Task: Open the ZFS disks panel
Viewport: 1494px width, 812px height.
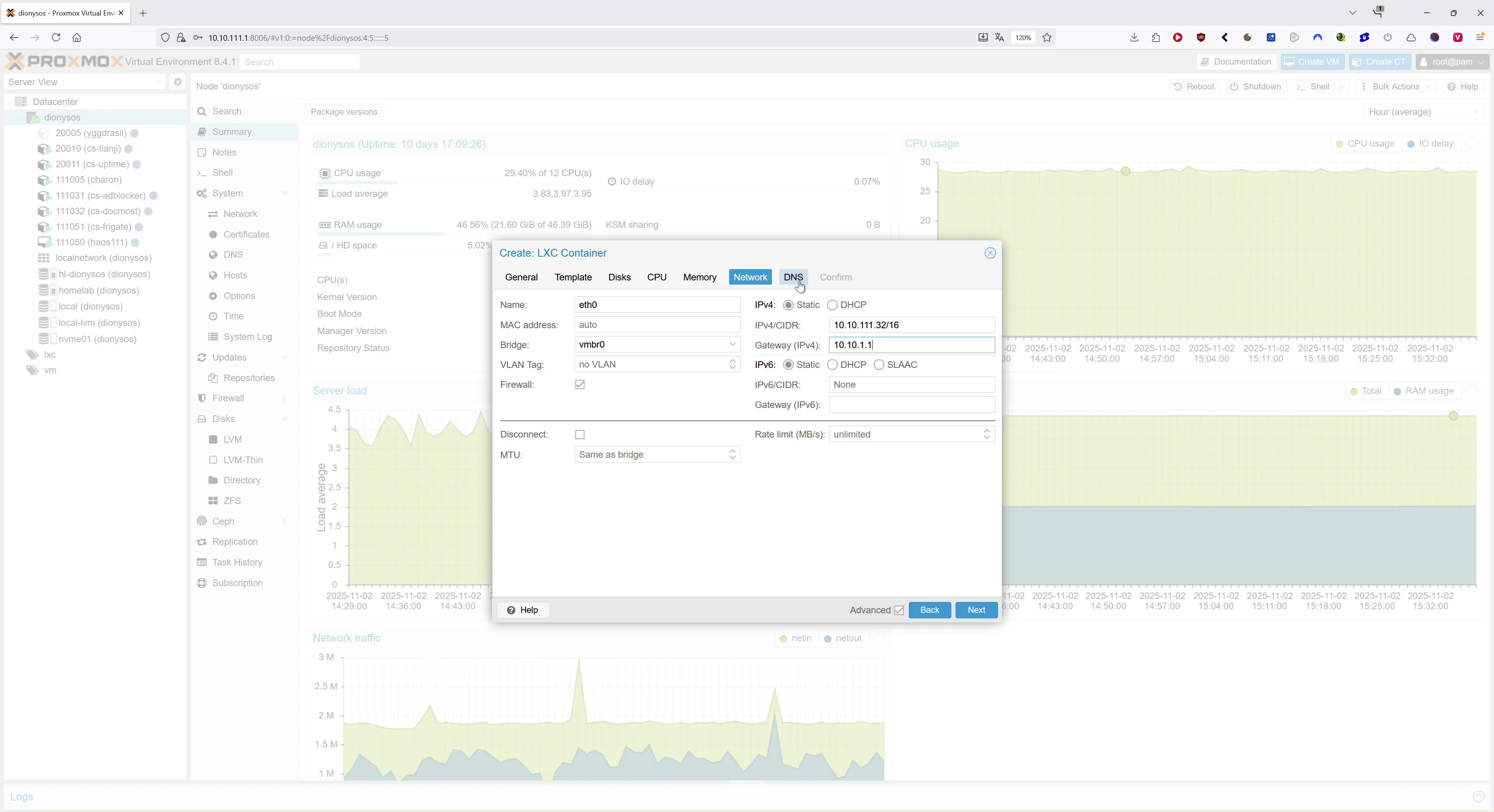Action: tap(232, 501)
